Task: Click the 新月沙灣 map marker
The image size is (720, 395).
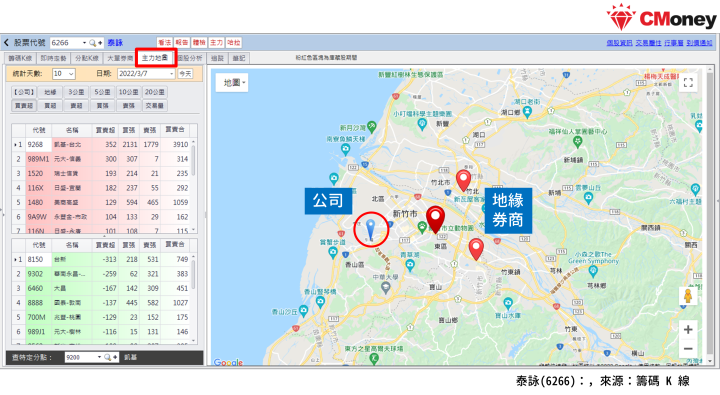Action: tap(371, 126)
